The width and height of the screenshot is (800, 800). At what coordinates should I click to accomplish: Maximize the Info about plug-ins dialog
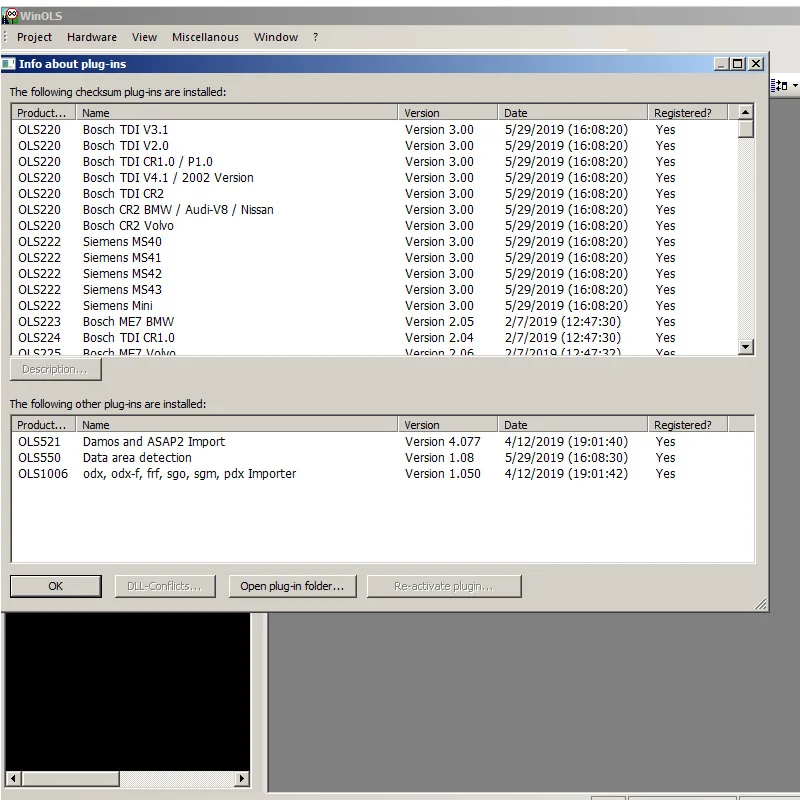click(738, 64)
